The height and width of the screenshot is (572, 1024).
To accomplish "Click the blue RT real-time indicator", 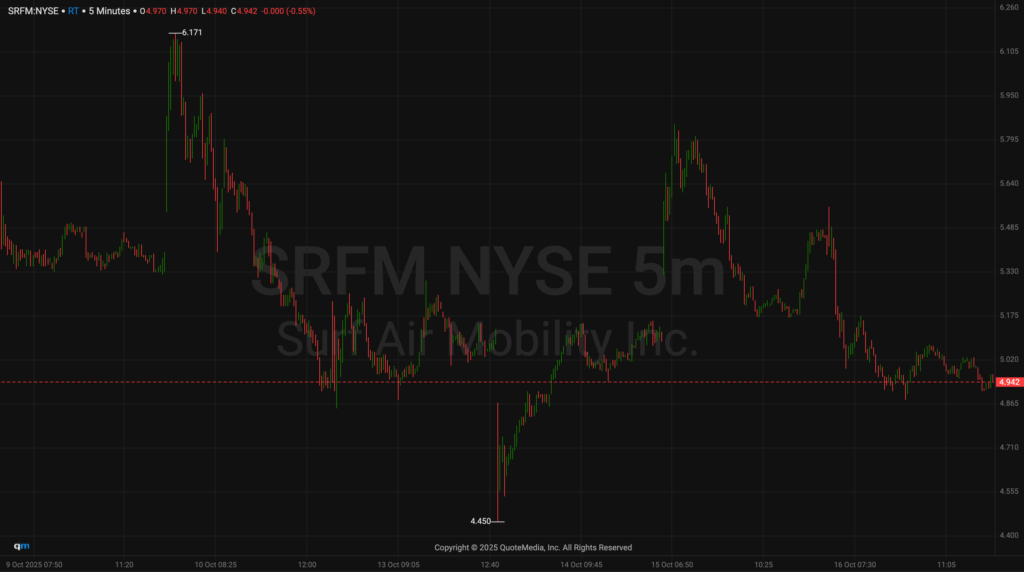I will (x=73, y=9).
